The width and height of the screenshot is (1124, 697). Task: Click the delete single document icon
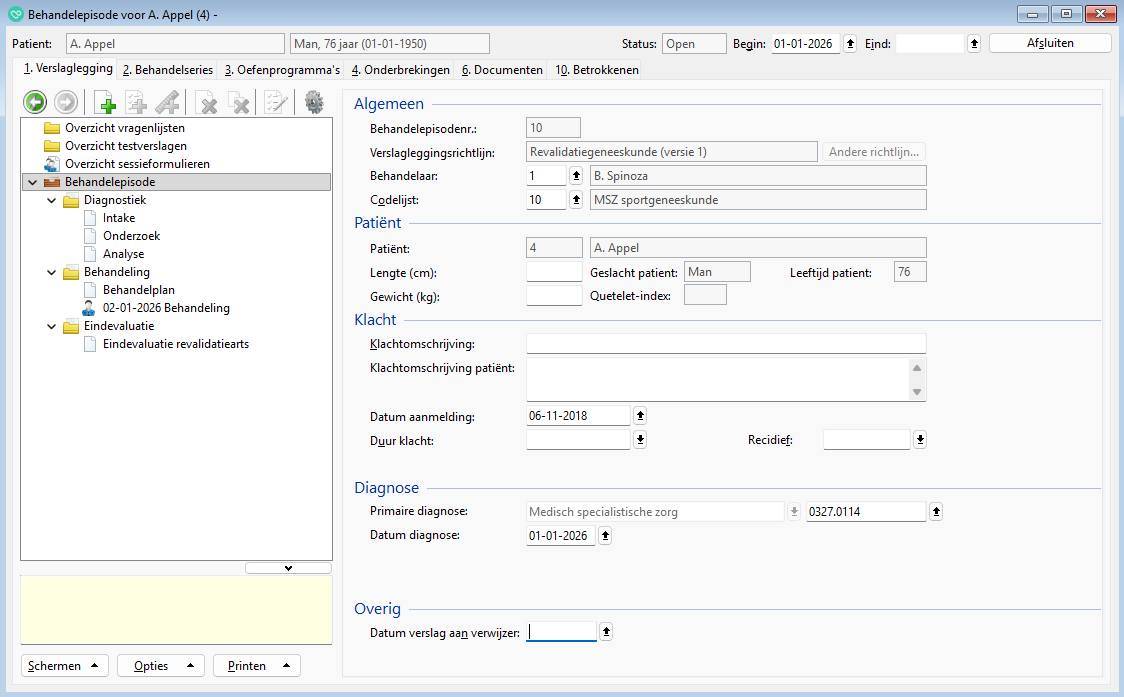(206, 102)
